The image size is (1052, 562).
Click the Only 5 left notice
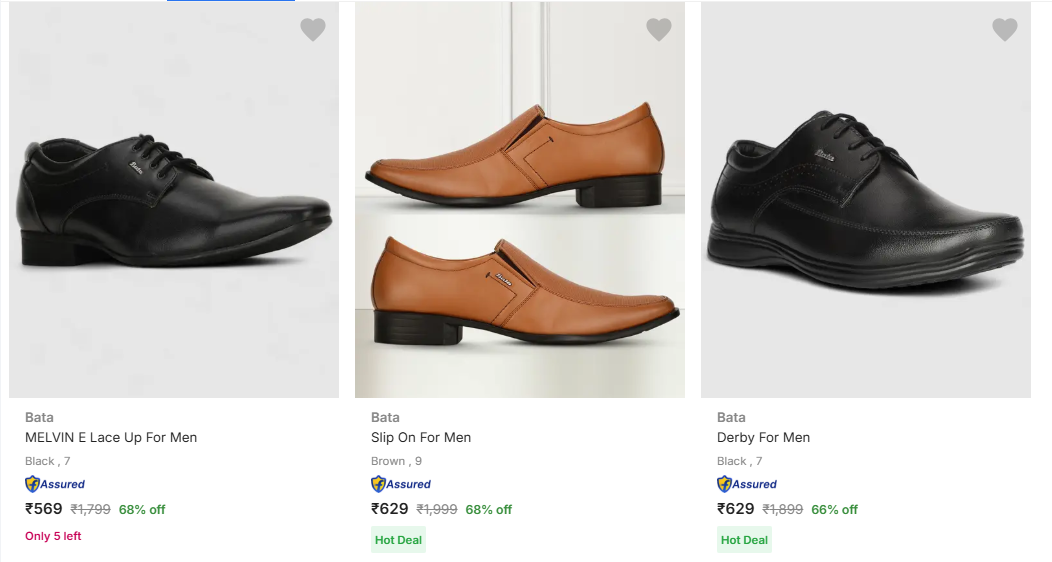pos(53,536)
